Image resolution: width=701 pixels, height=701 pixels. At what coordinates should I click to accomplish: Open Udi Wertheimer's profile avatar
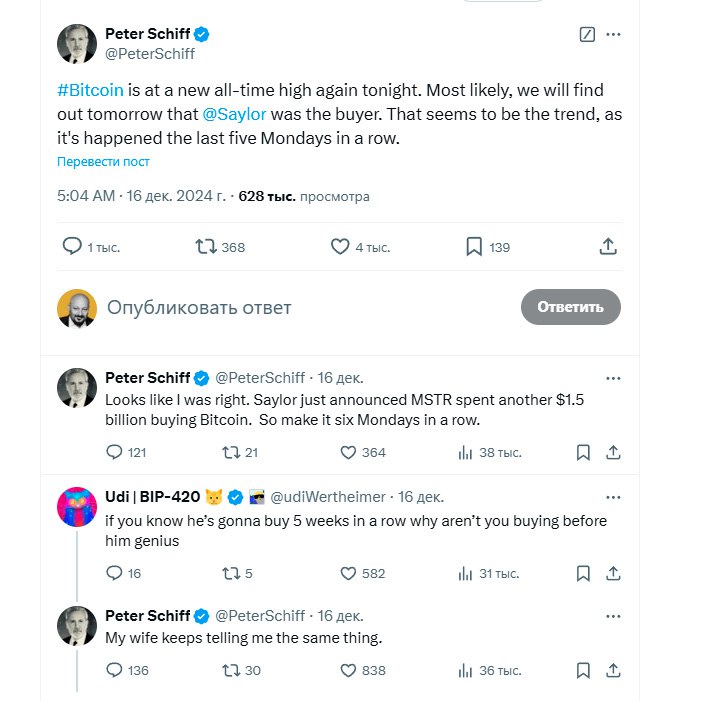(x=77, y=507)
